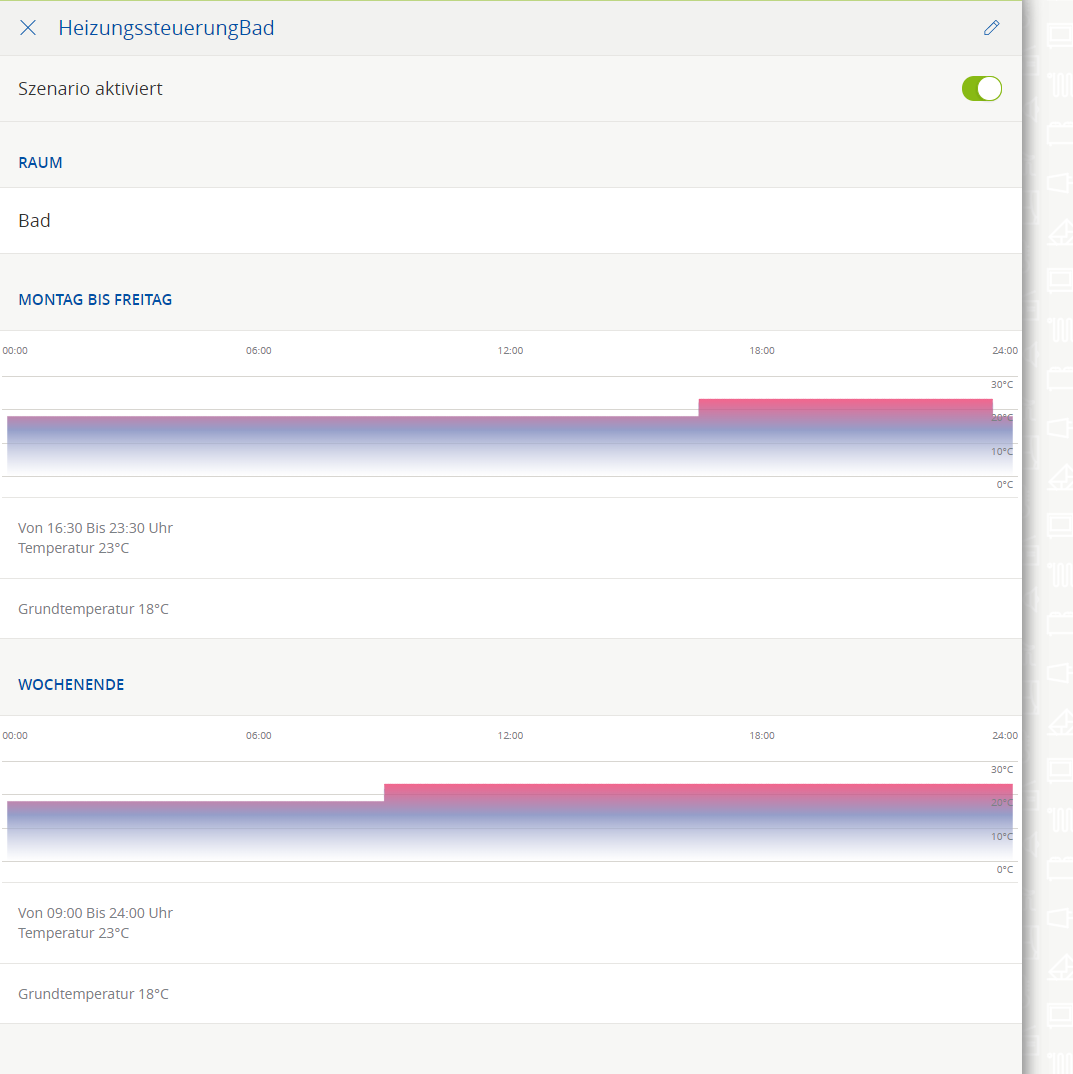Viewport: 1073px width, 1074px height.
Task: Click the 06:00 marker on weekday chart
Action: click(x=259, y=351)
